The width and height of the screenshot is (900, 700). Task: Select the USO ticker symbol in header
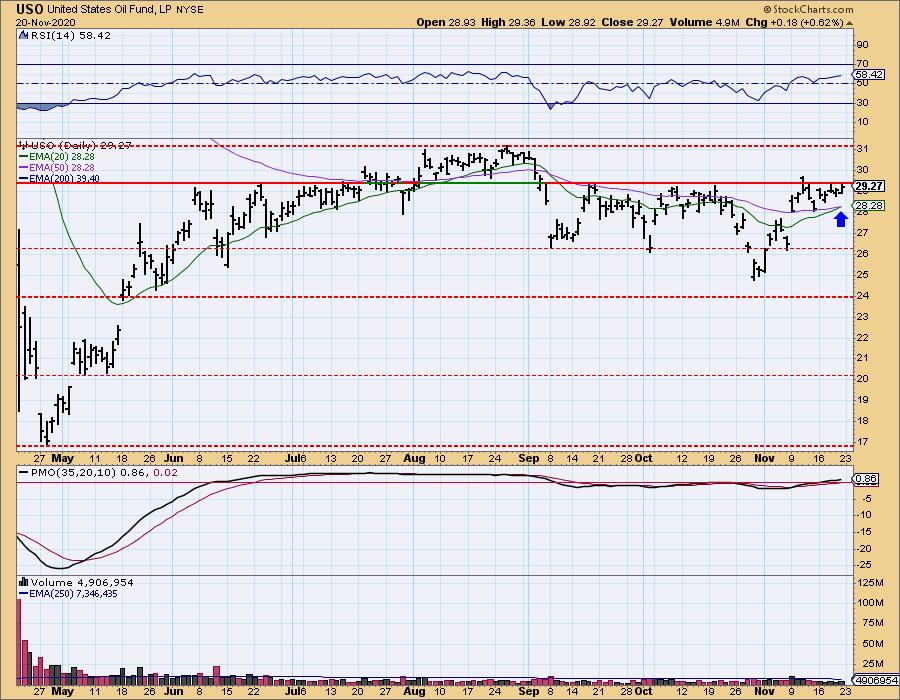point(29,9)
